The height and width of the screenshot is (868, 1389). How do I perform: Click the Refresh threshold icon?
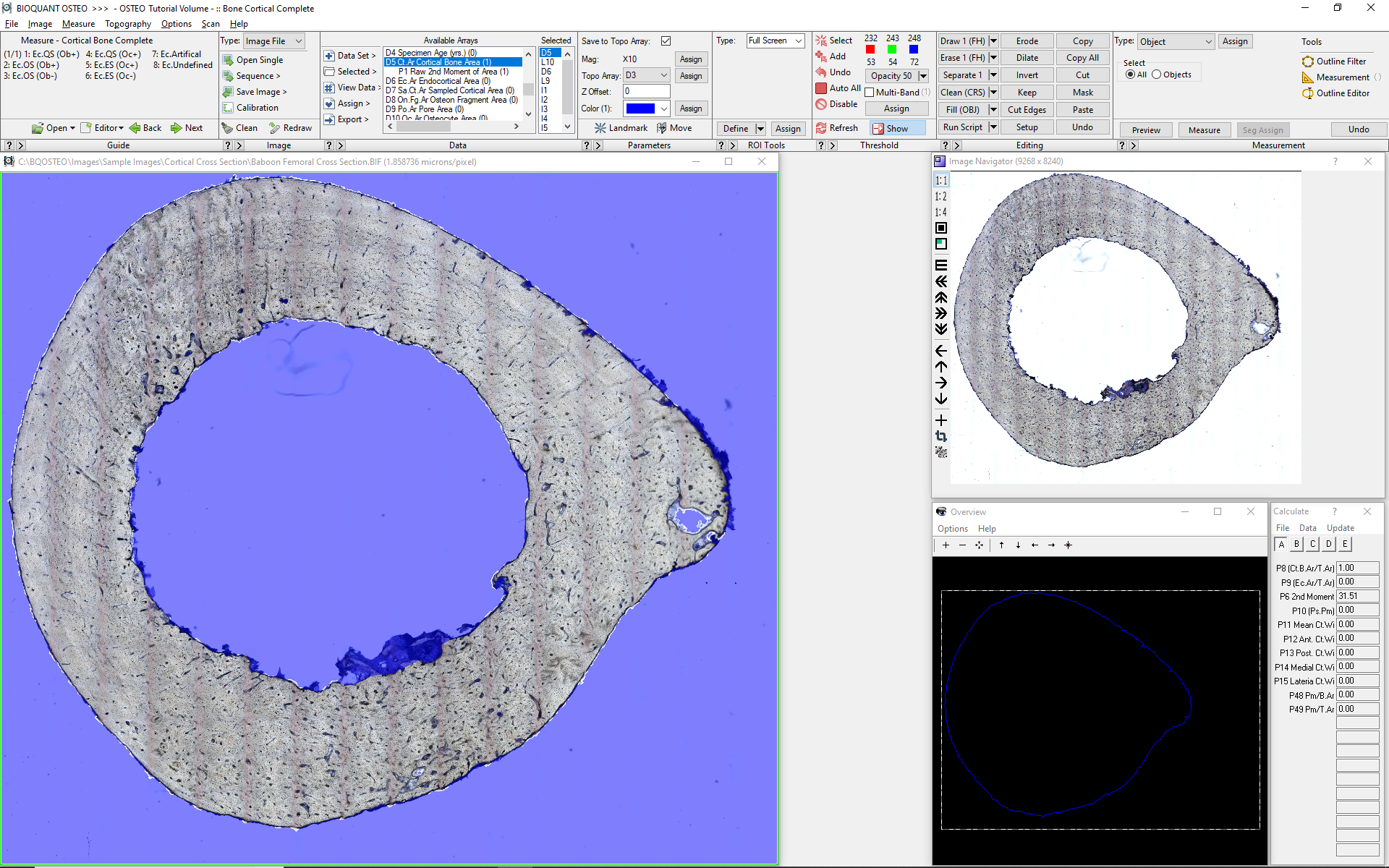(821, 128)
